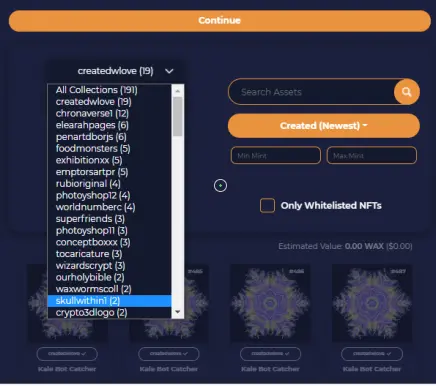The height and width of the screenshot is (386, 436).
Task: Click first card's createdwlove collection badge
Action: pos(67,354)
